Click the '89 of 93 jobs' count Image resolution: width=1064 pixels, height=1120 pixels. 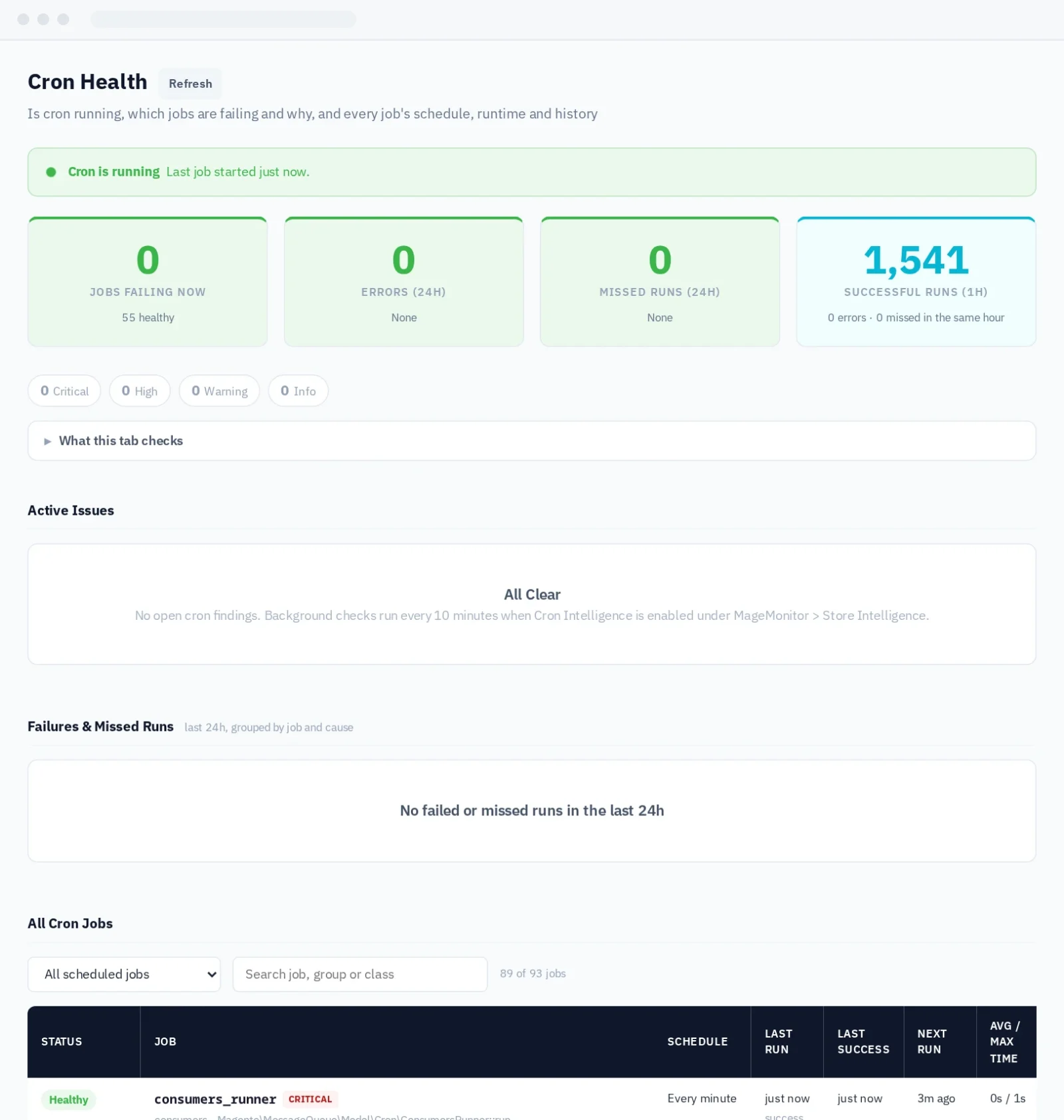pyautogui.click(x=533, y=974)
